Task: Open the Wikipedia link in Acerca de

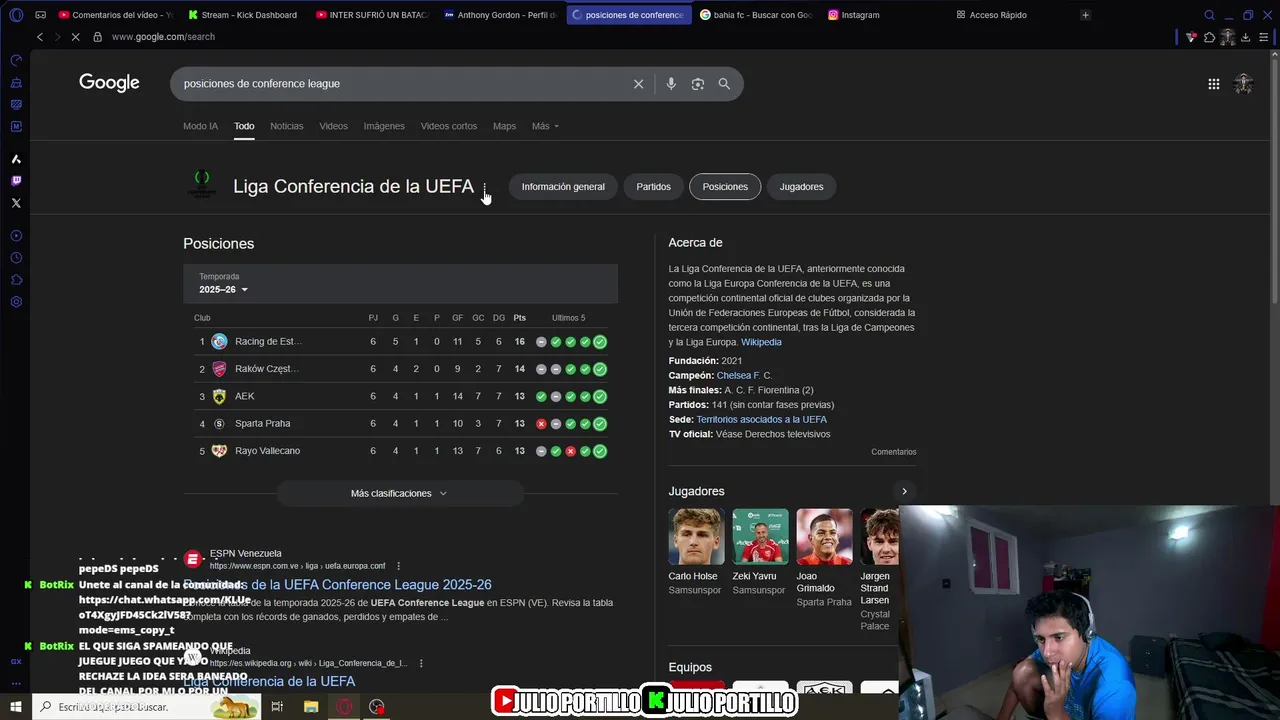Action: (x=761, y=342)
